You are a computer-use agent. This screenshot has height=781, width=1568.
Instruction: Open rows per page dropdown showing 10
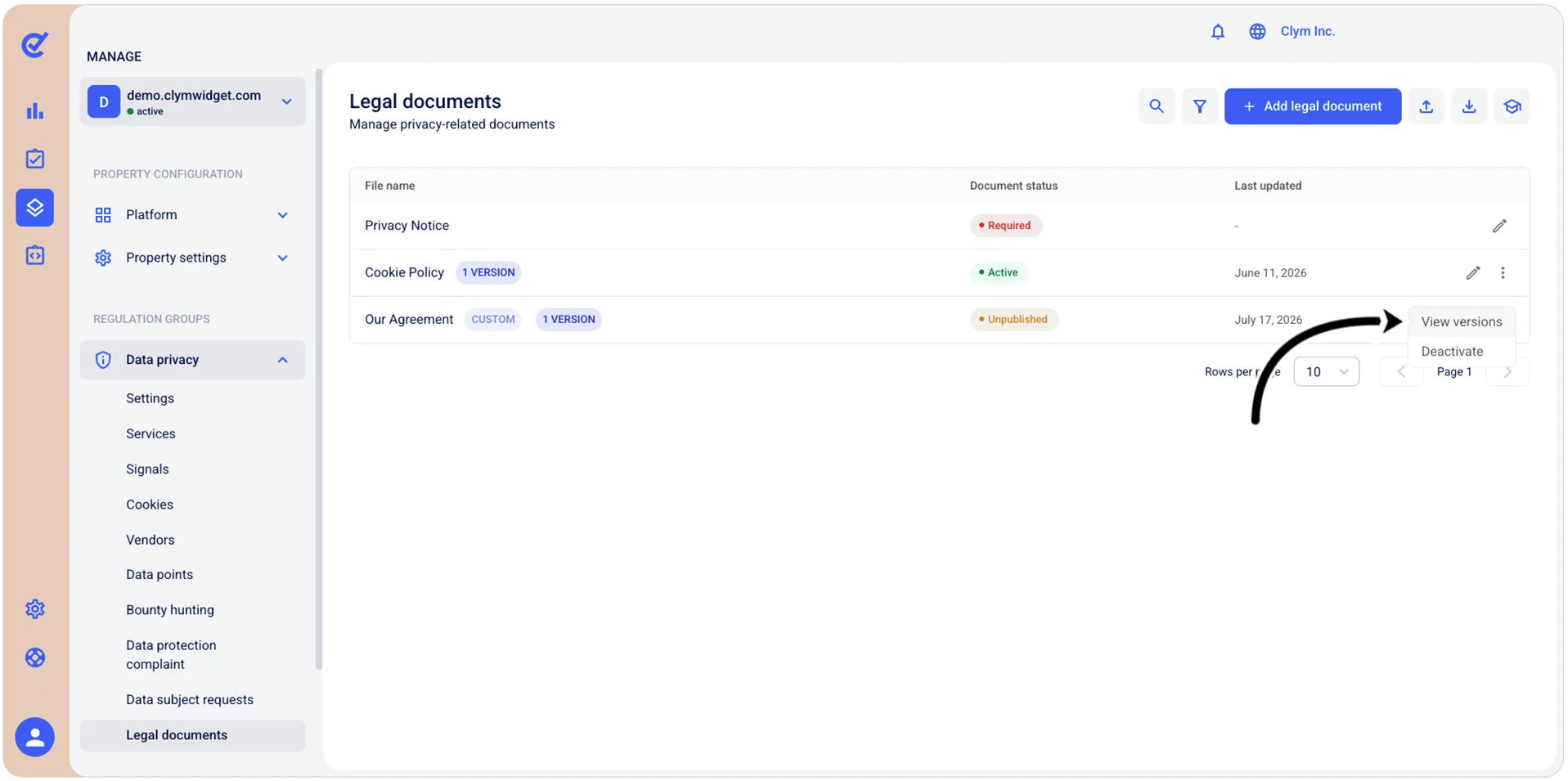(1326, 372)
